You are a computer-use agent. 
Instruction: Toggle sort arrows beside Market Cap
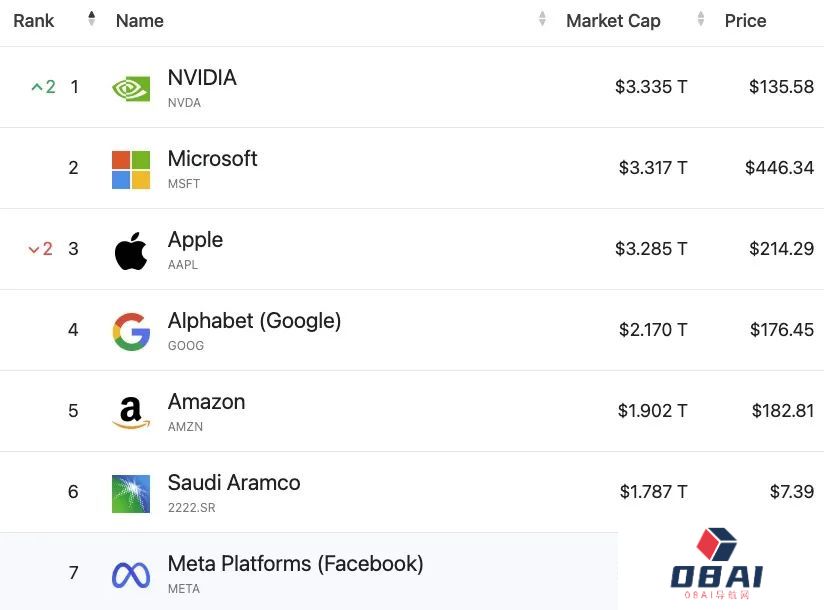click(x=701, y=19)
